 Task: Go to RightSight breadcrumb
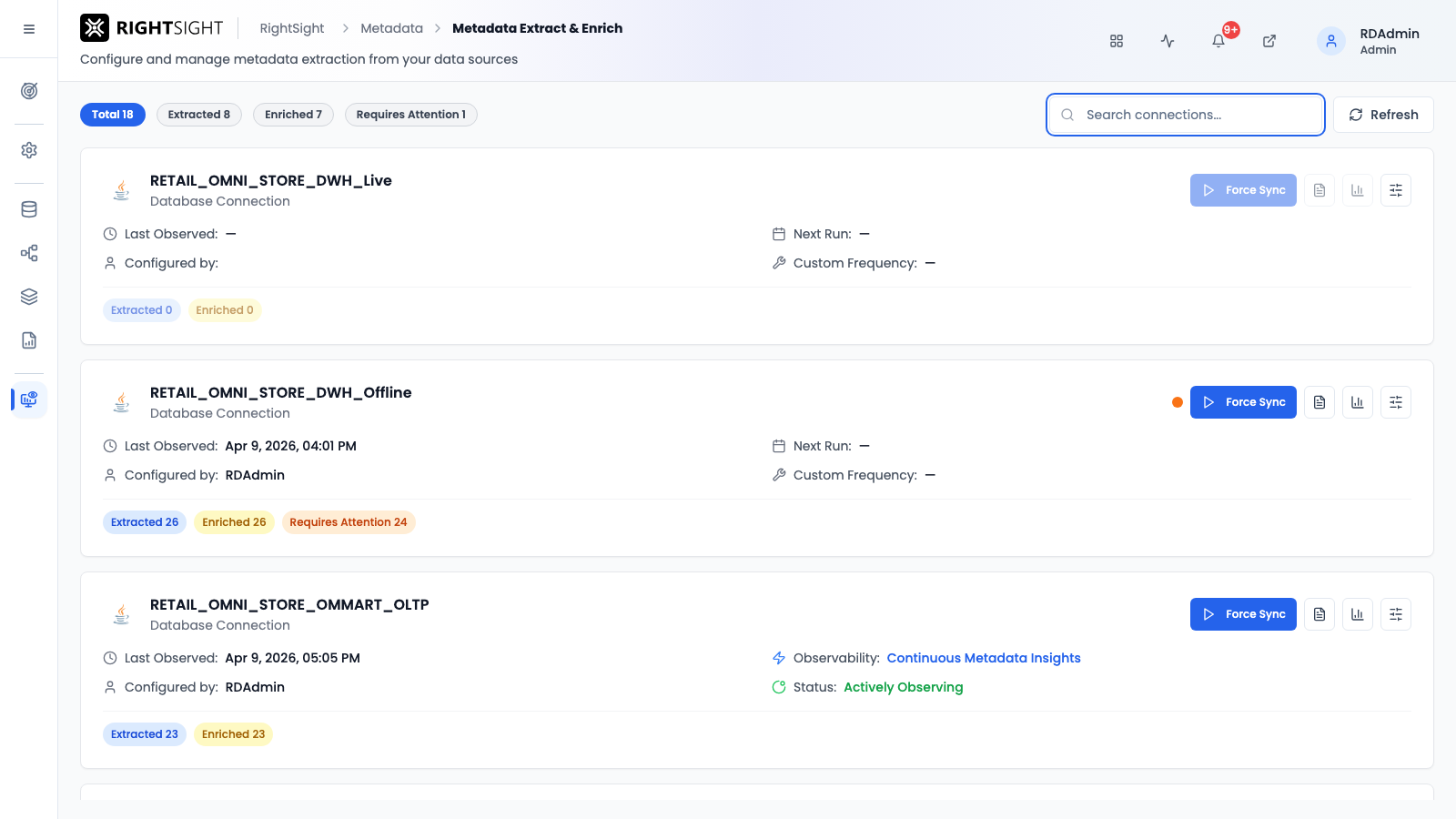(292, 28)
